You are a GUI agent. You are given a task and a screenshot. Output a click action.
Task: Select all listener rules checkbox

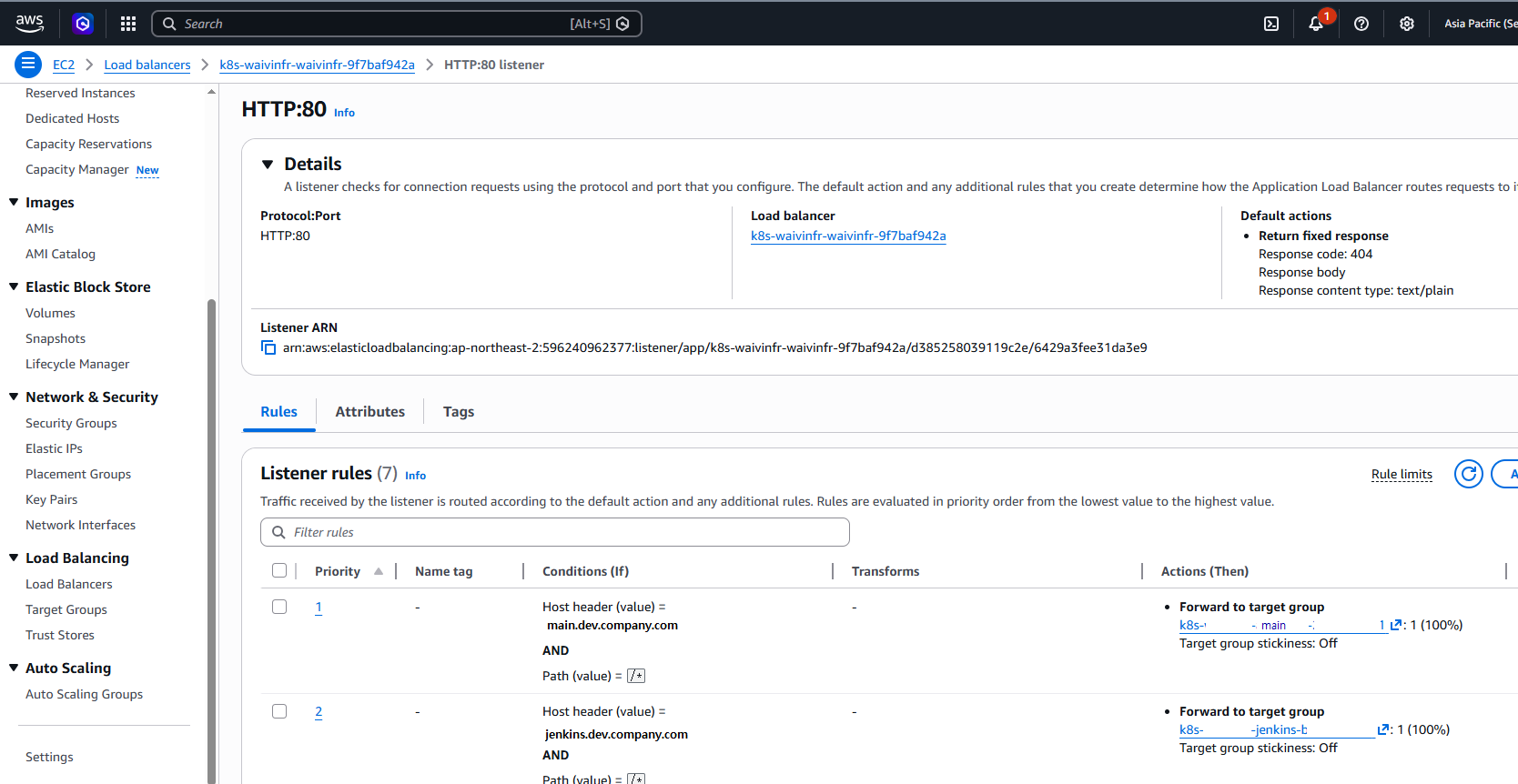279,571
